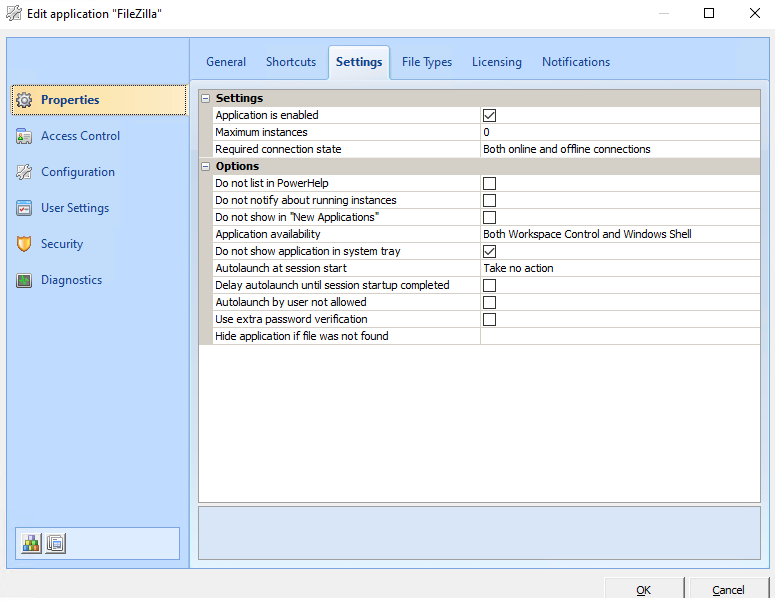Click the "Application availability" label
The image size is (775, 601).
(x=267, y=234)
